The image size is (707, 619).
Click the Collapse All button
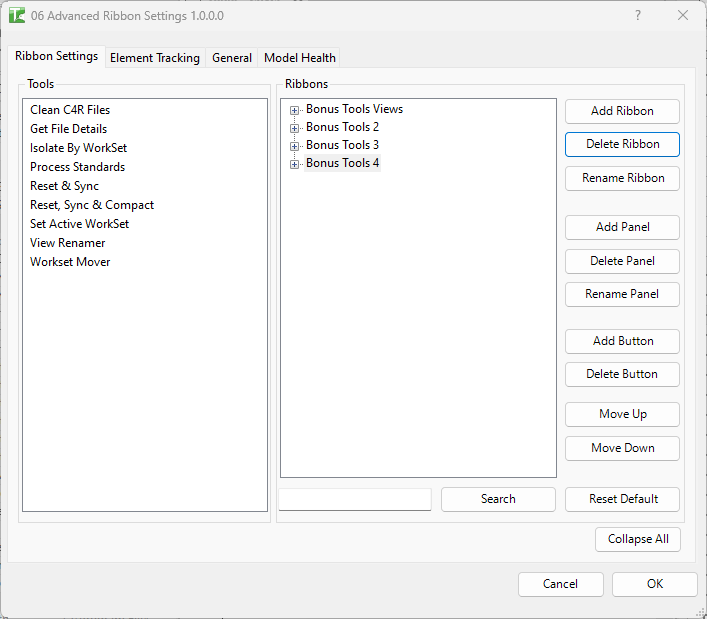pos(638,539)
